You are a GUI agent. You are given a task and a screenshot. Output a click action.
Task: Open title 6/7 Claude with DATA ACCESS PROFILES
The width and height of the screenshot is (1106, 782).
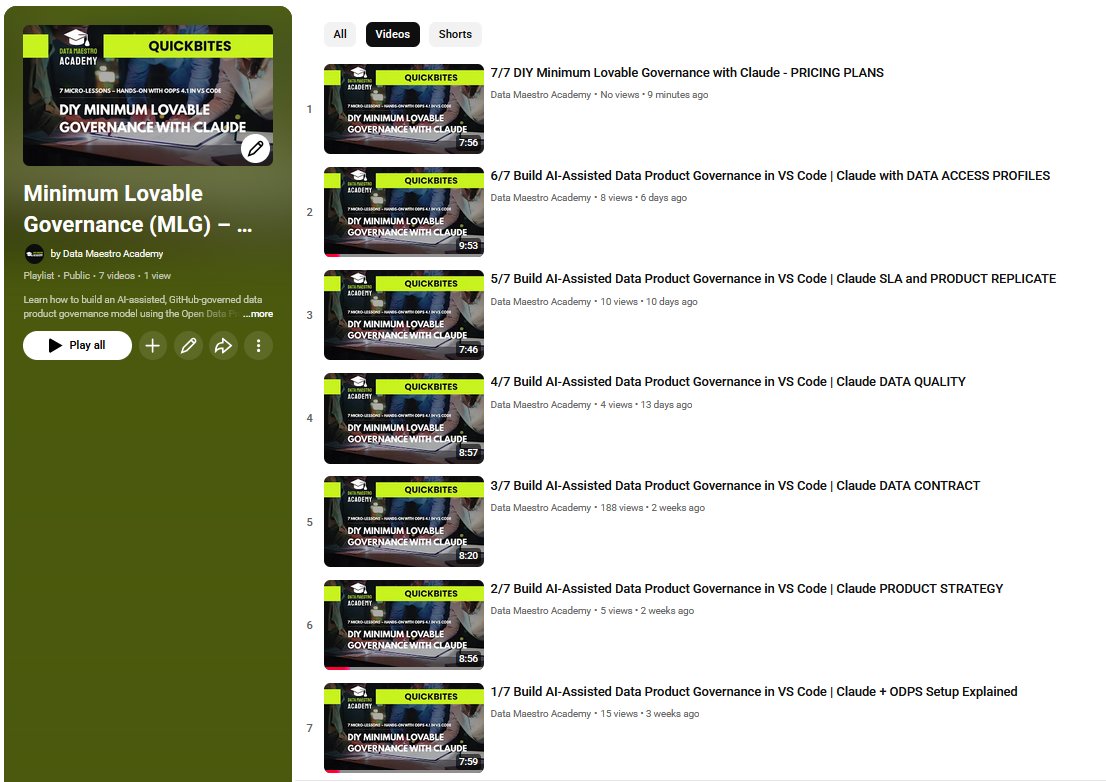click(770, 176)
